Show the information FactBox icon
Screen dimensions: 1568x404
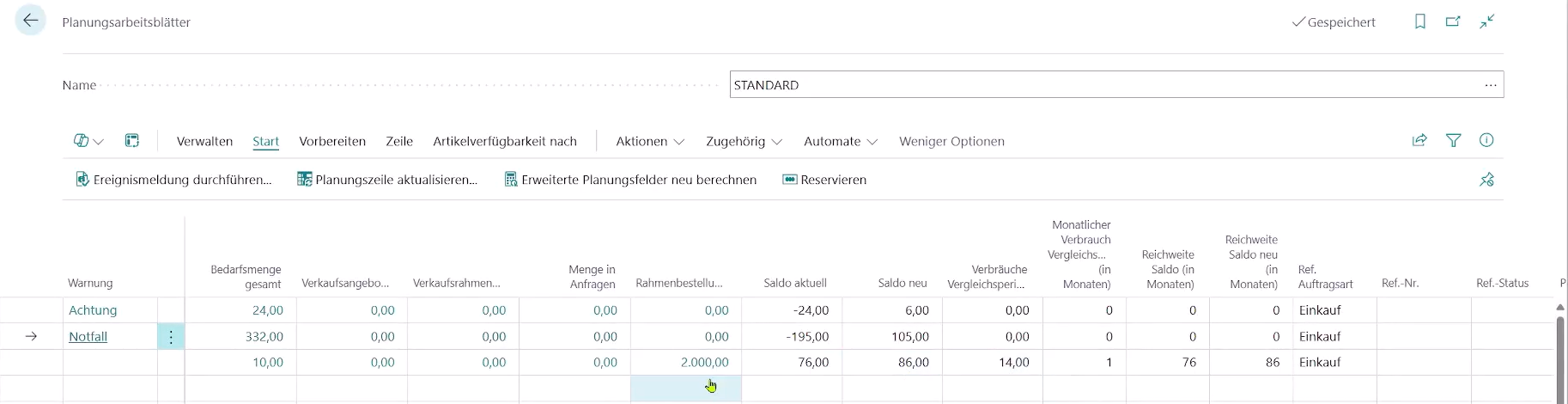(1486, 140)
